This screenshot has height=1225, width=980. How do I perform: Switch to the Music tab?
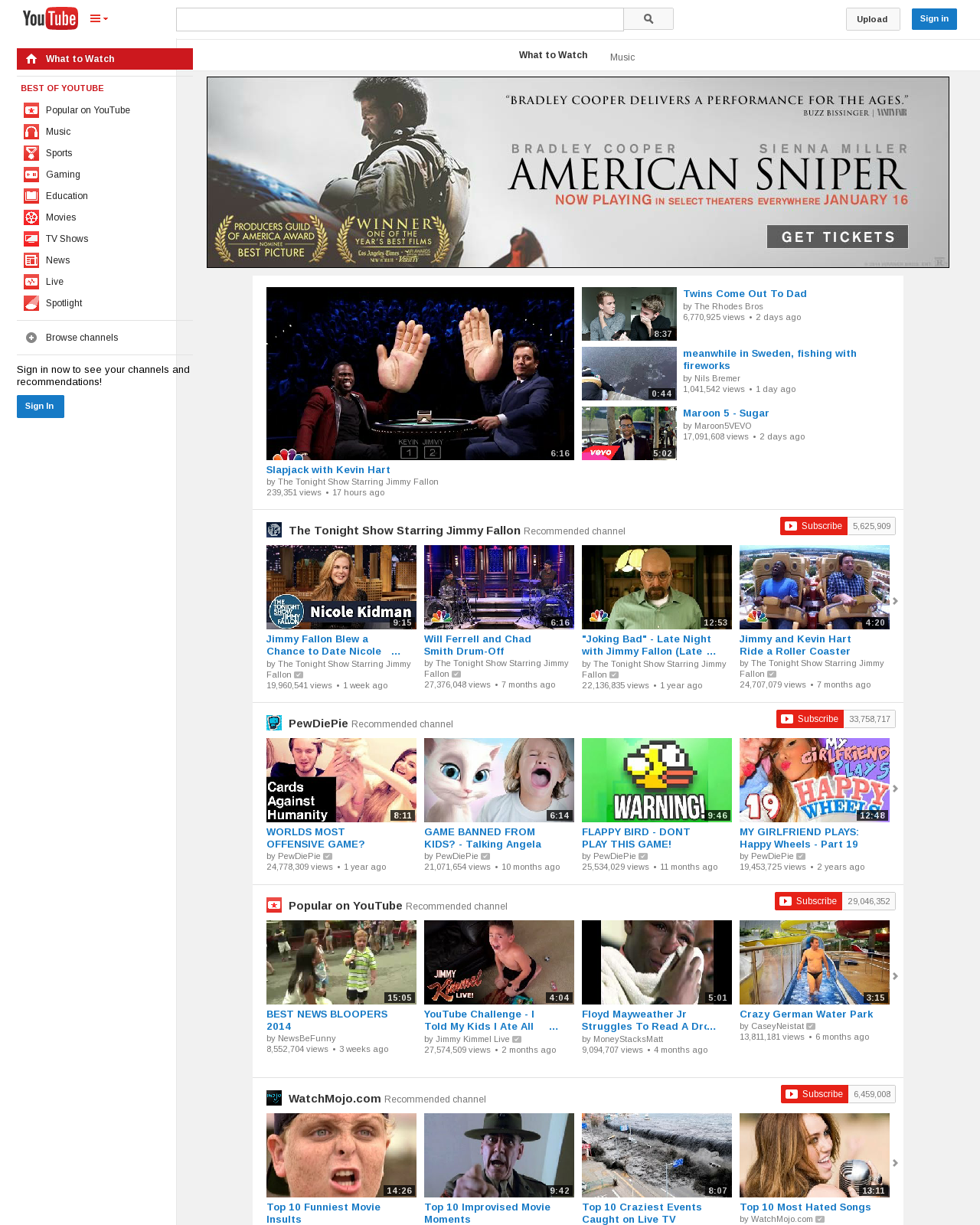click(x=622, y=57)
